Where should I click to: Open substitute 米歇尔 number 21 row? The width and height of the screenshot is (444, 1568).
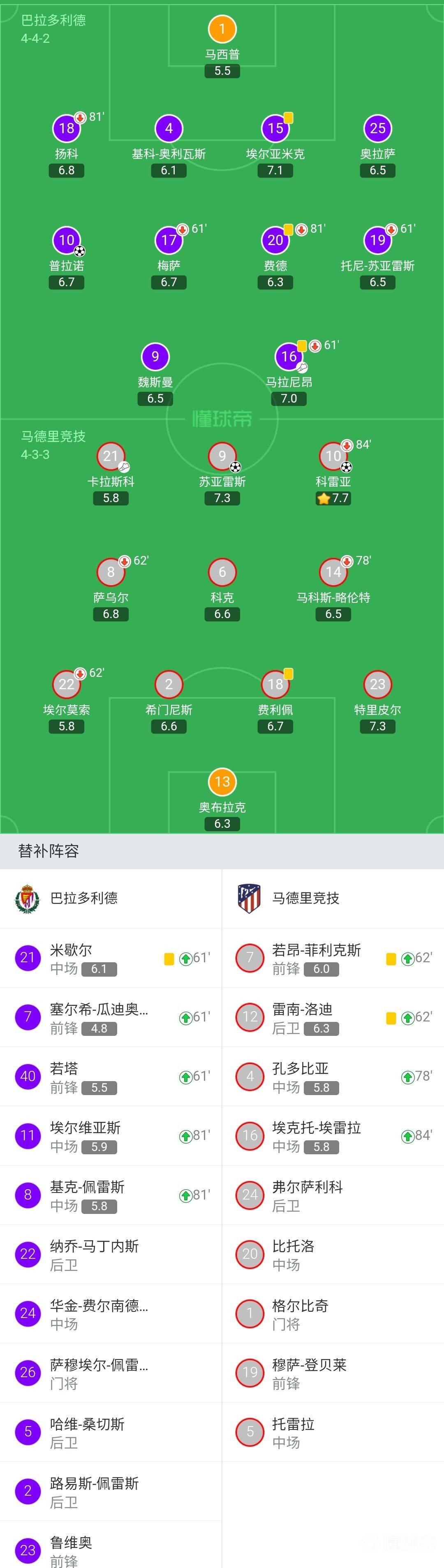[x=111, y=958]
